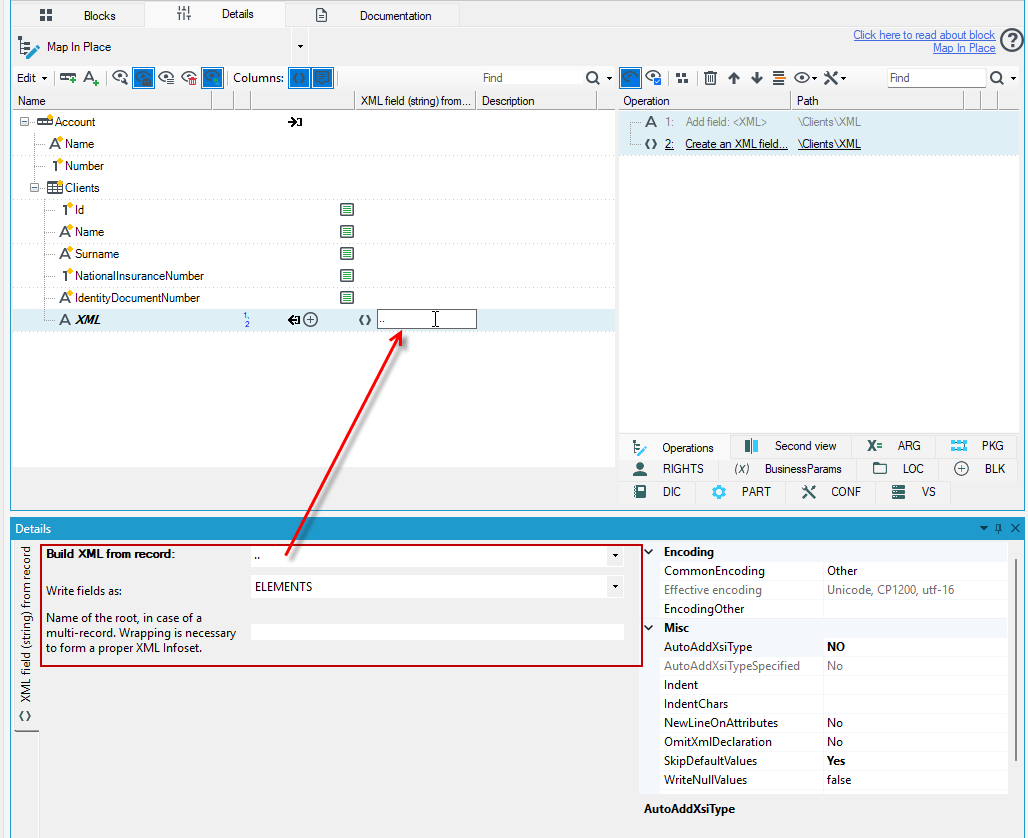Collapse the Encoding property group

649,552
